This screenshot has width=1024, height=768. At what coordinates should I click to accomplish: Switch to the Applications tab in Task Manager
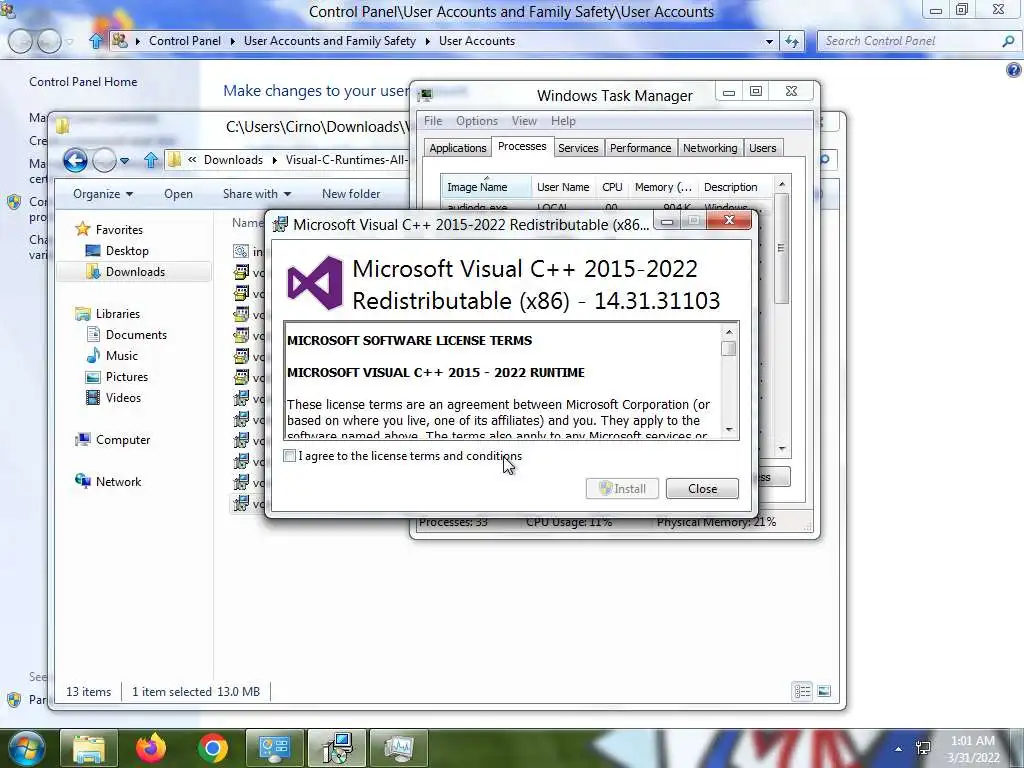coord(457,148)
